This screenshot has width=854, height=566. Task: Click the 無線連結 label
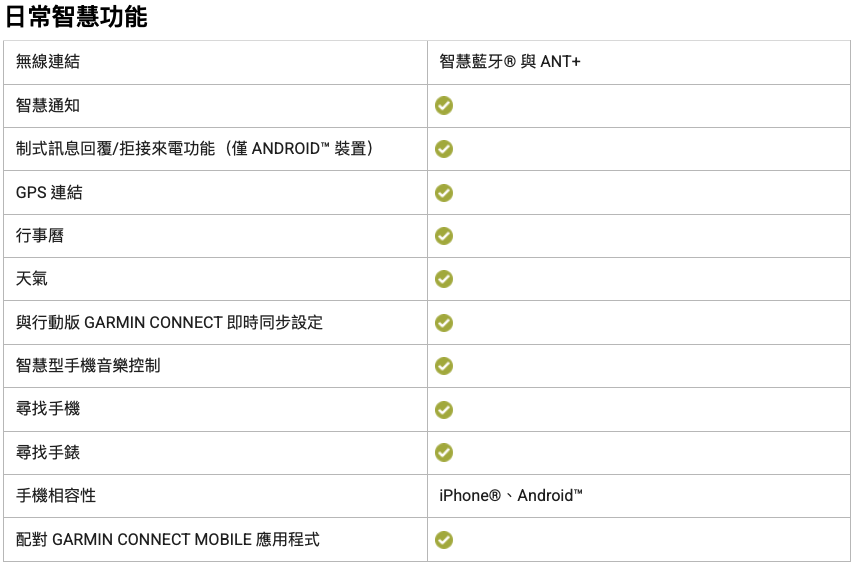[48, 62]
